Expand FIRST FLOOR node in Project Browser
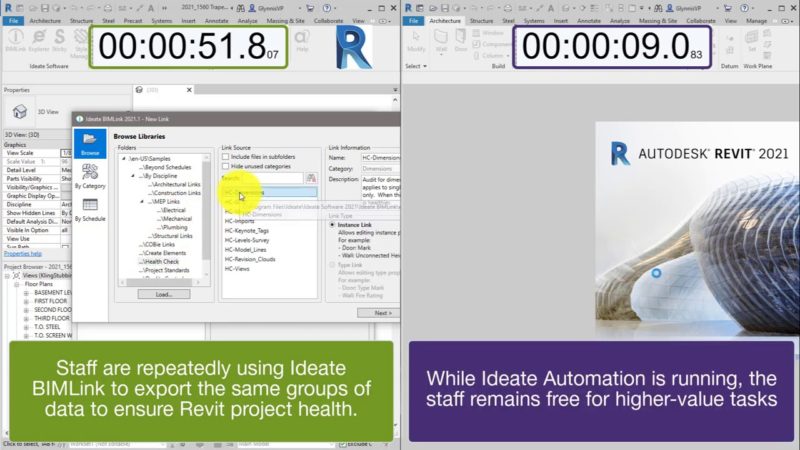Viewport: 800px width, 450px height. pyautogui.click(x=26, y=302)
